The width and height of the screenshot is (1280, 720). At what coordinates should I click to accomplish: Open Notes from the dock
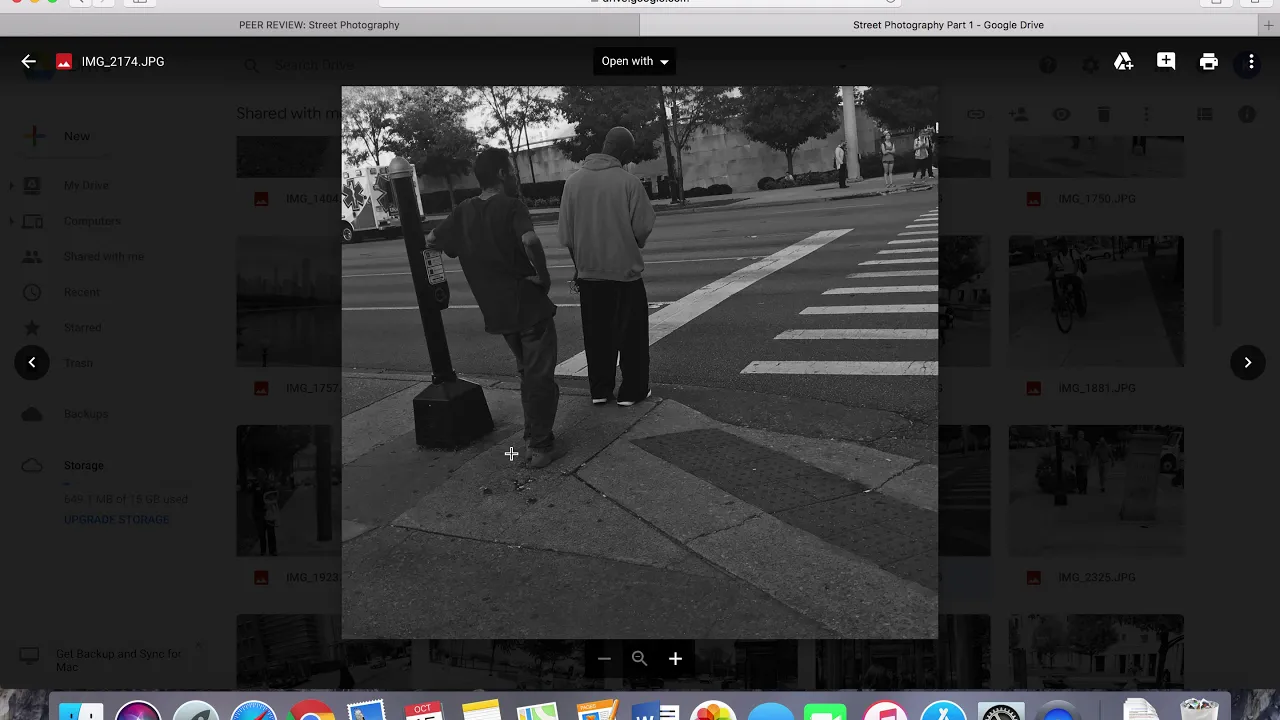tap(481, 711)
